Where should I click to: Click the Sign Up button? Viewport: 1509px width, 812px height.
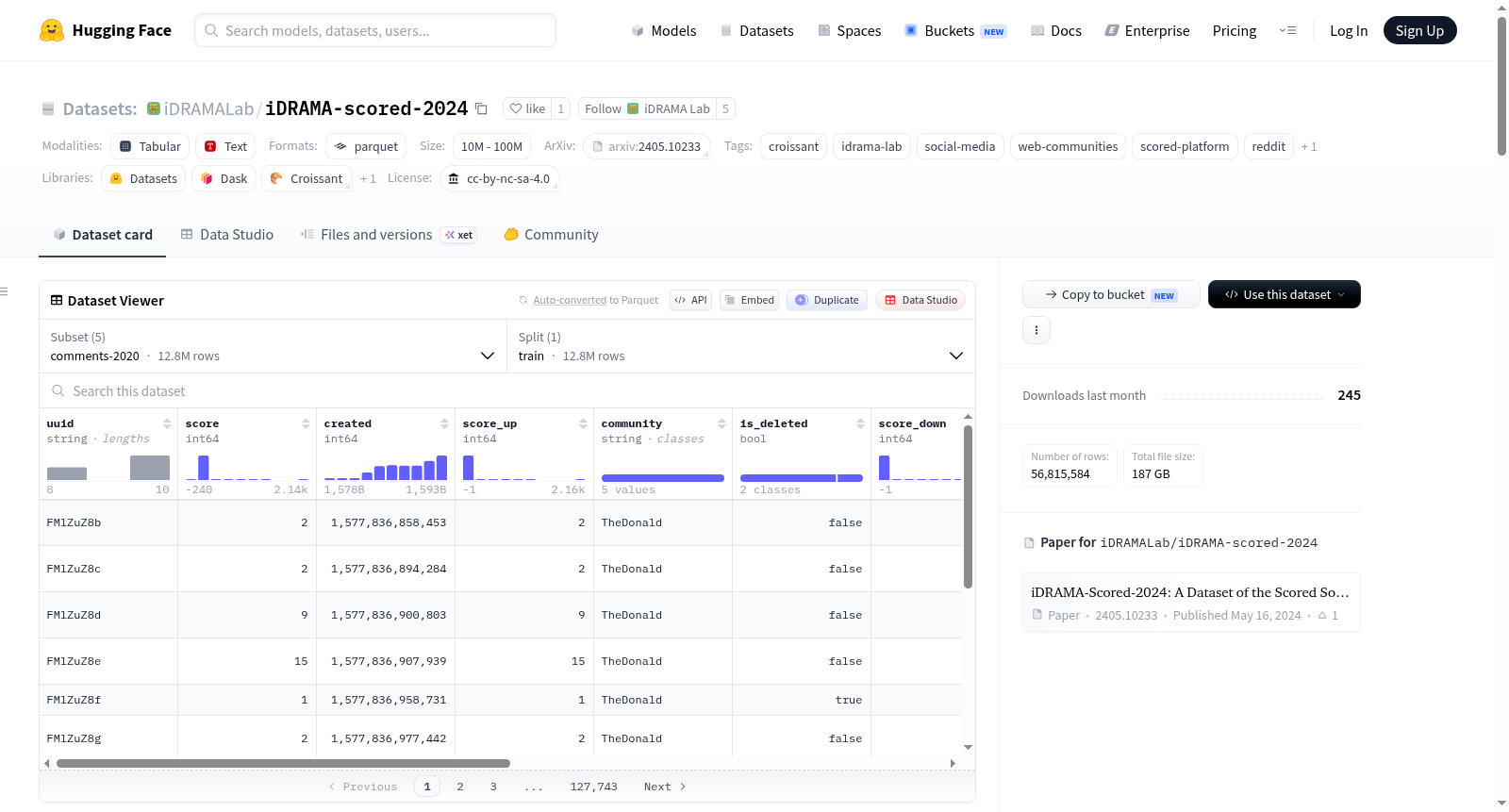pyautogui.click(x=1420, y=30)
